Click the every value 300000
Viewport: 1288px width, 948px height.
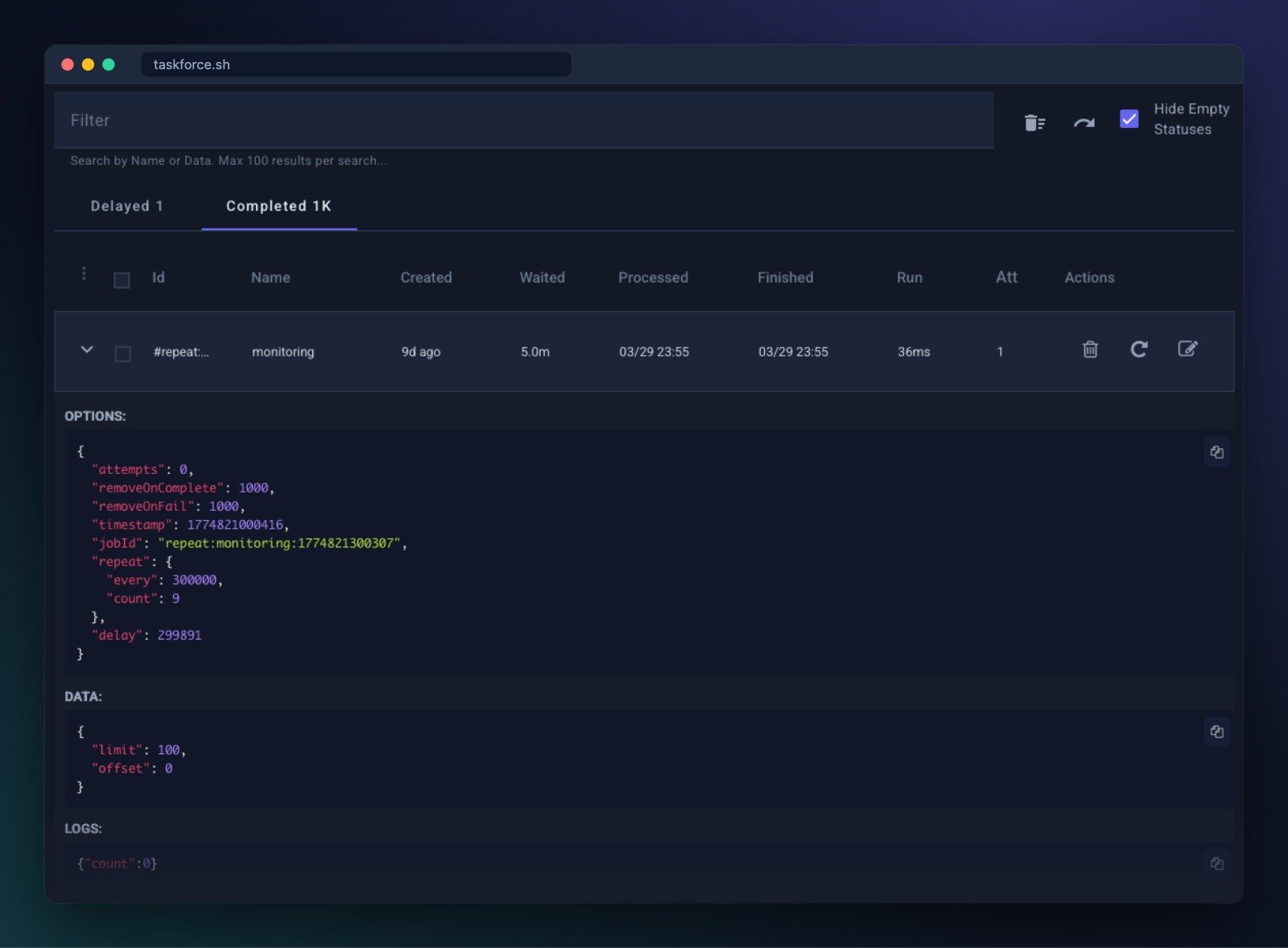(194, 580)
